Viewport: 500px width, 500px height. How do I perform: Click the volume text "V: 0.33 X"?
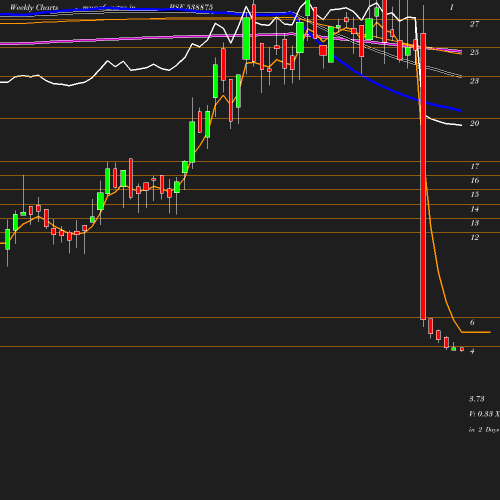(484, 414)
